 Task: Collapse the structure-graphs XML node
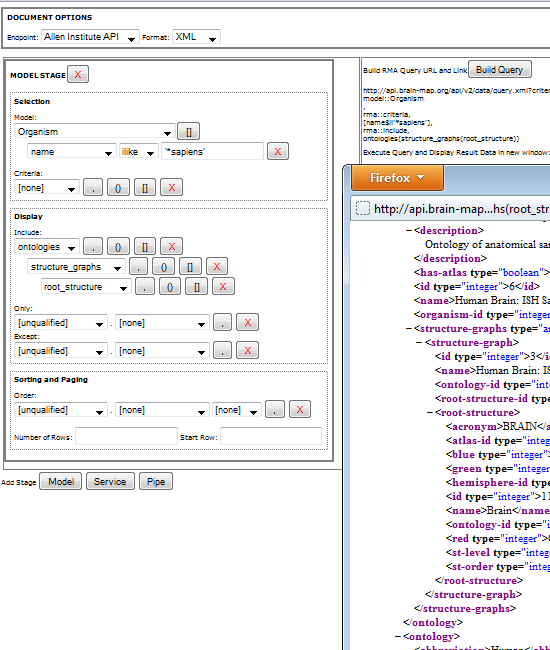[x=409, y=329]
